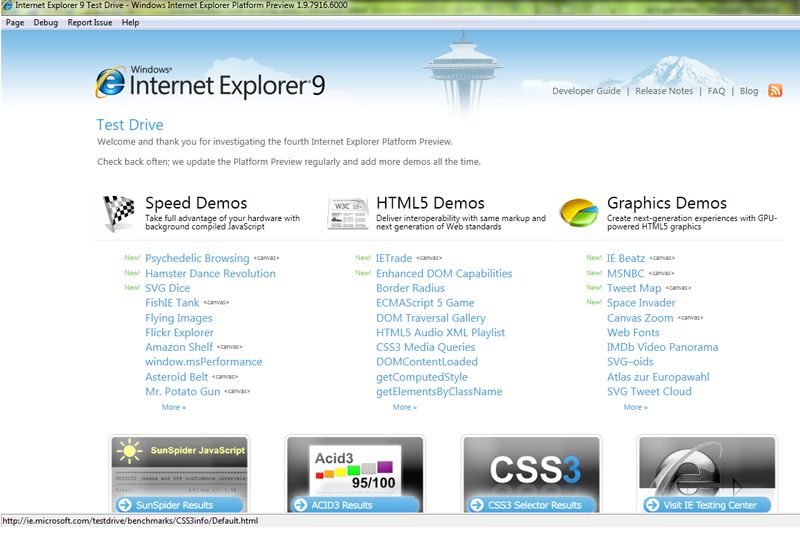Open DOM Traversal Gallery demo
Screen dimensions: 800x533
click(x=431, y=318)
